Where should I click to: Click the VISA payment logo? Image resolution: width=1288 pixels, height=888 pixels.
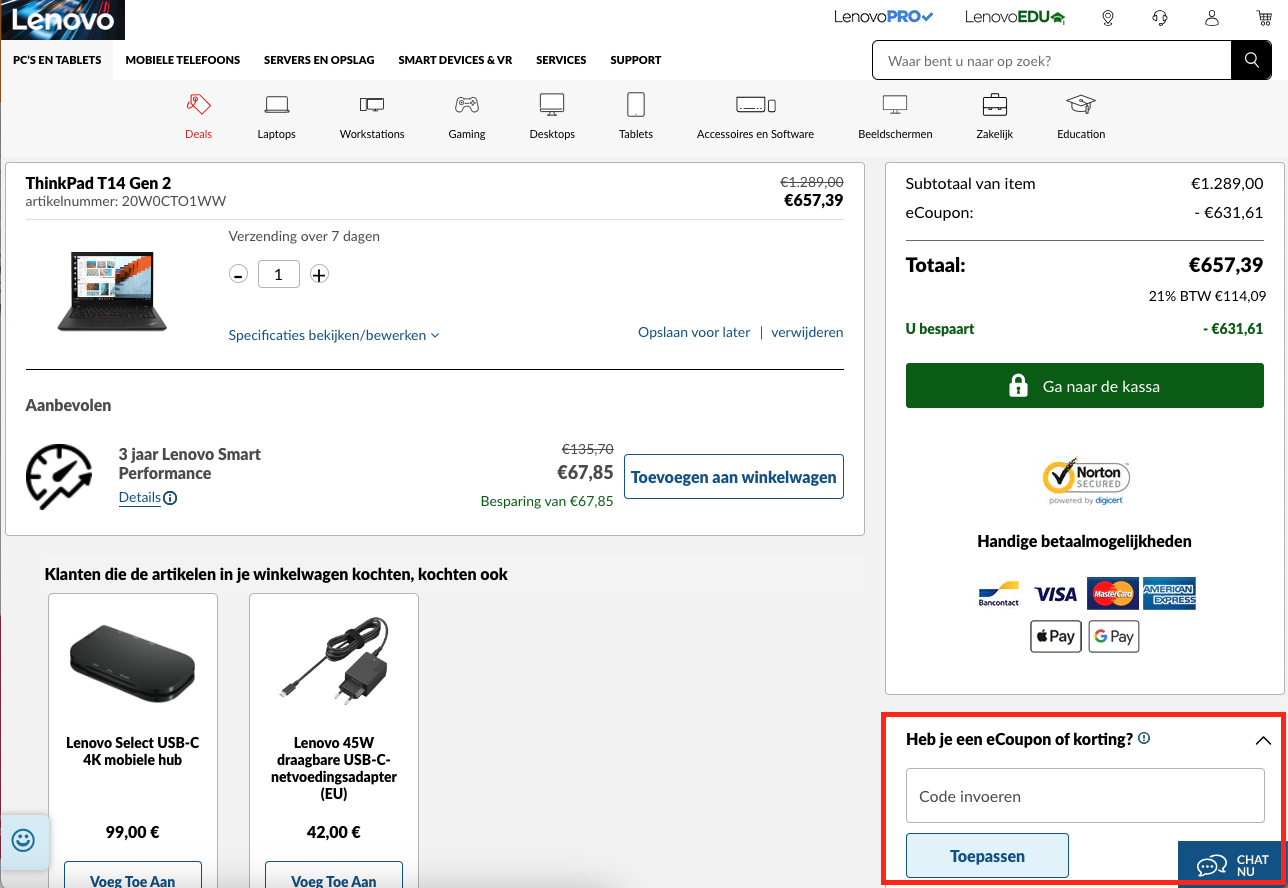point(1055,594)
